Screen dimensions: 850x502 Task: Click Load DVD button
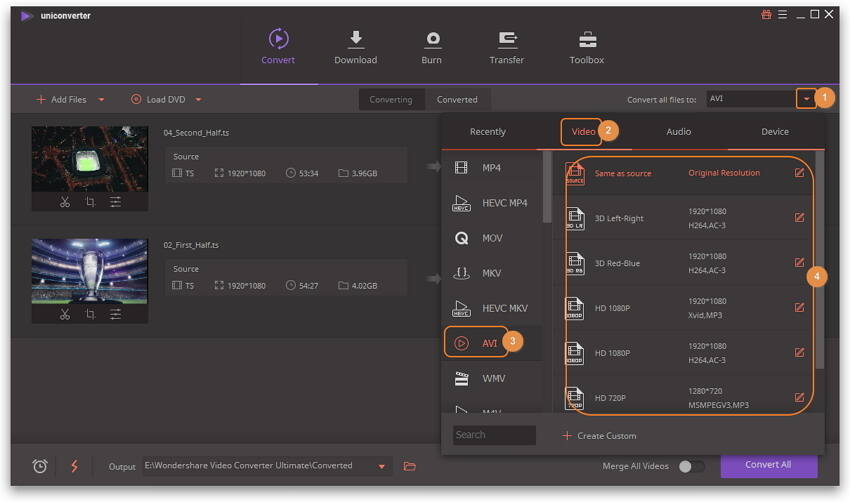[158, 100]
